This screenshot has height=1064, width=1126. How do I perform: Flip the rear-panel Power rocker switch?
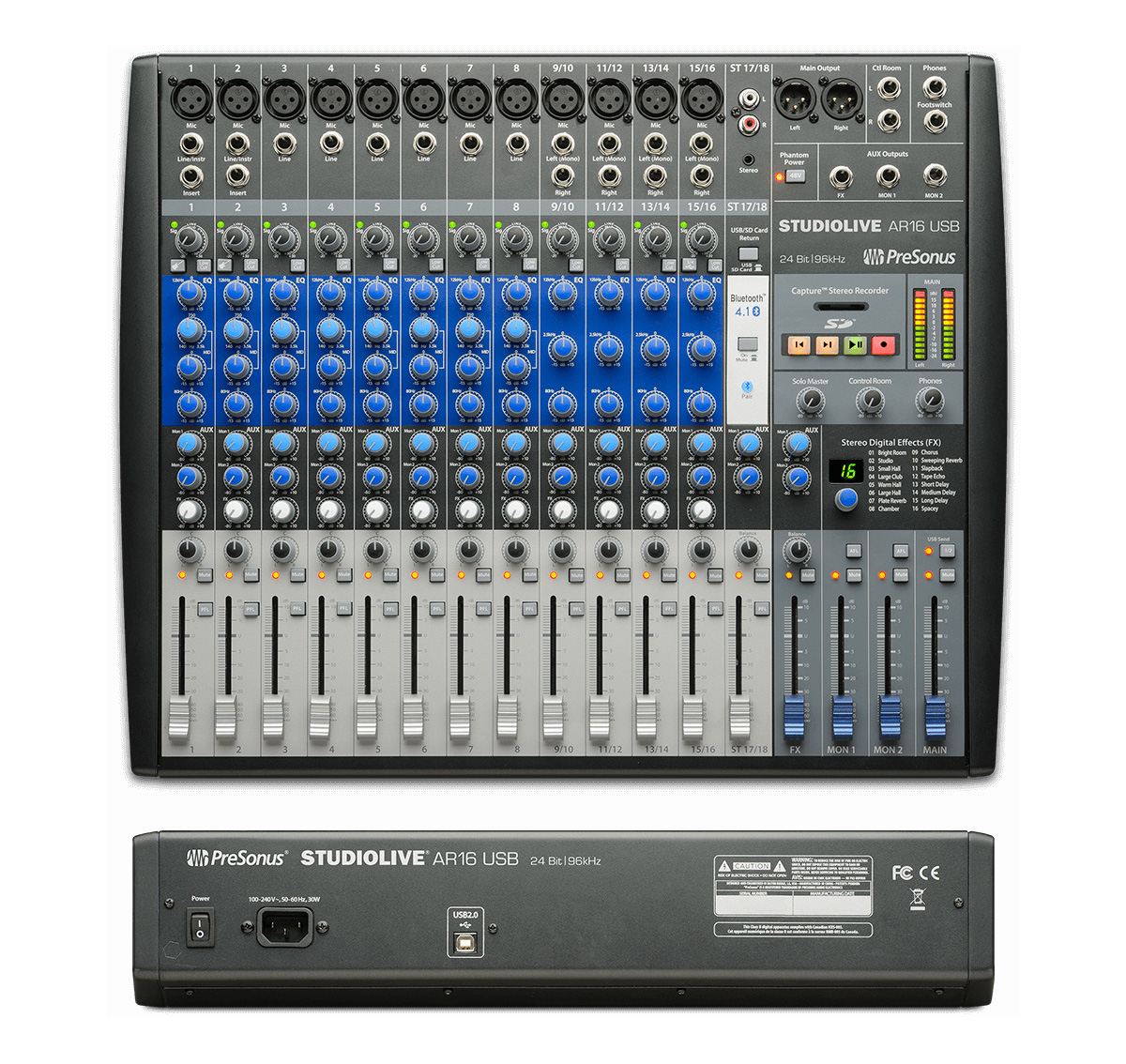click(x=200, y=927)
